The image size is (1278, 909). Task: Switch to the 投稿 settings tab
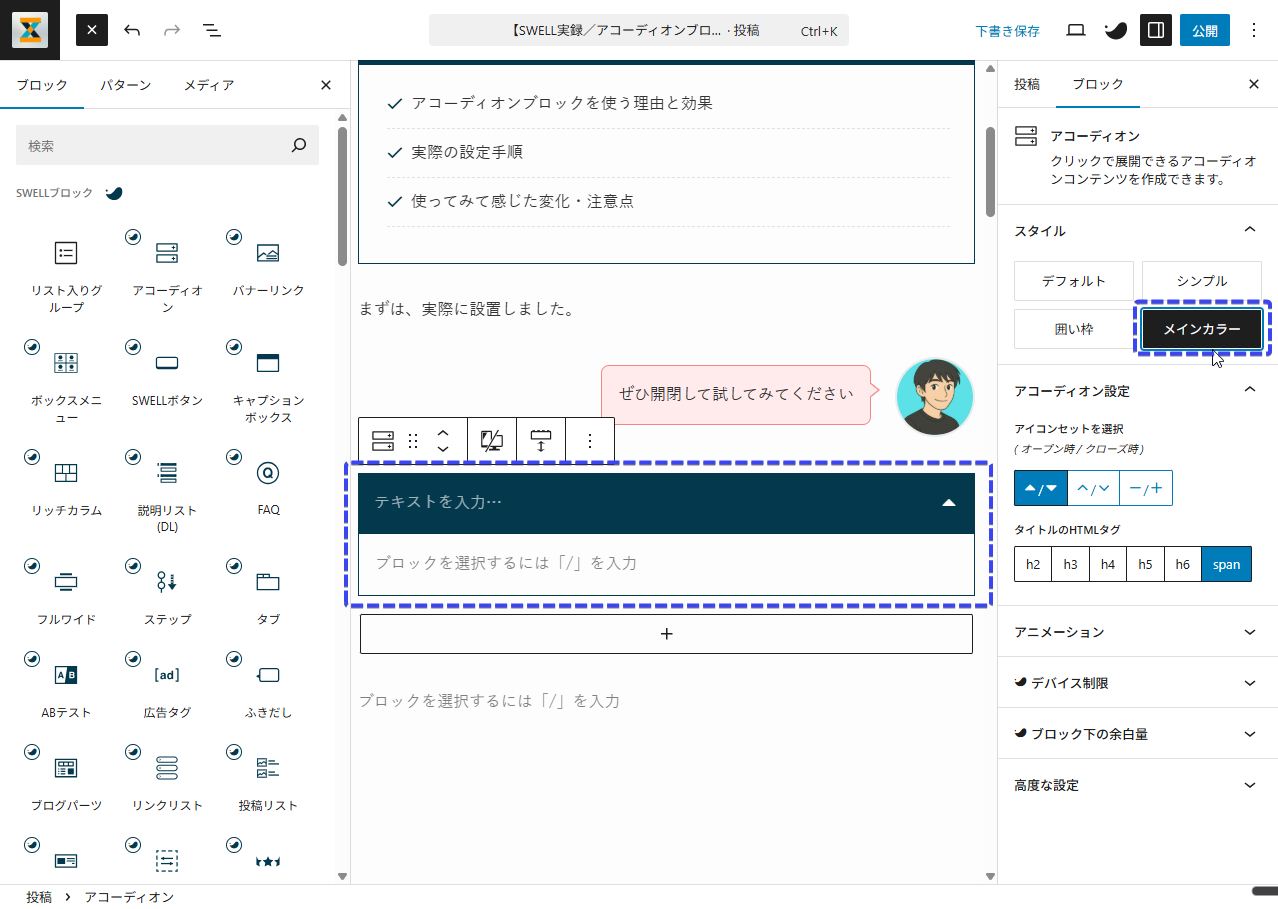pos(1027,84)
